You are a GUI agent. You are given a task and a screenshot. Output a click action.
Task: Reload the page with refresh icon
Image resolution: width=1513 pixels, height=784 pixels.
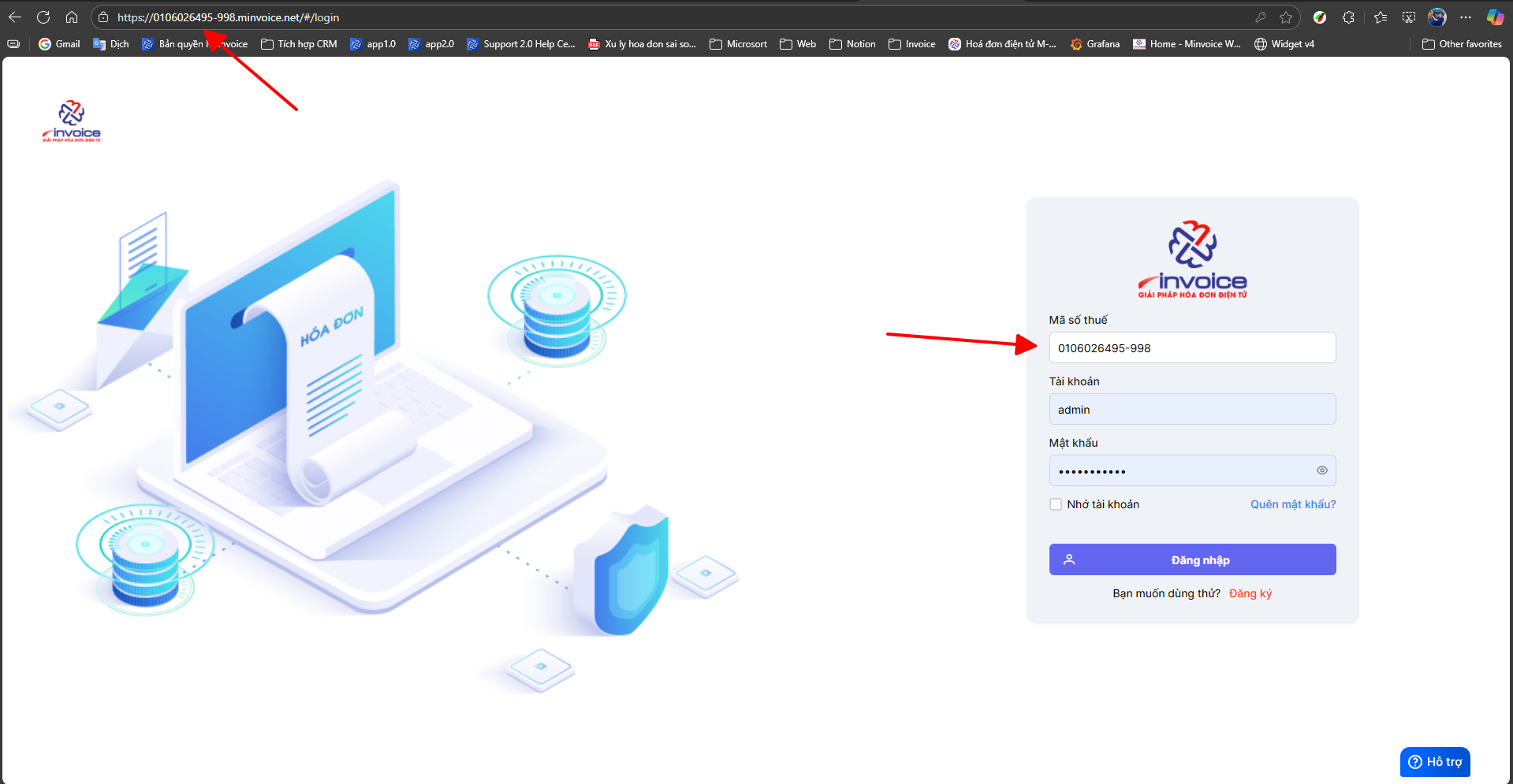click(43, 17)
